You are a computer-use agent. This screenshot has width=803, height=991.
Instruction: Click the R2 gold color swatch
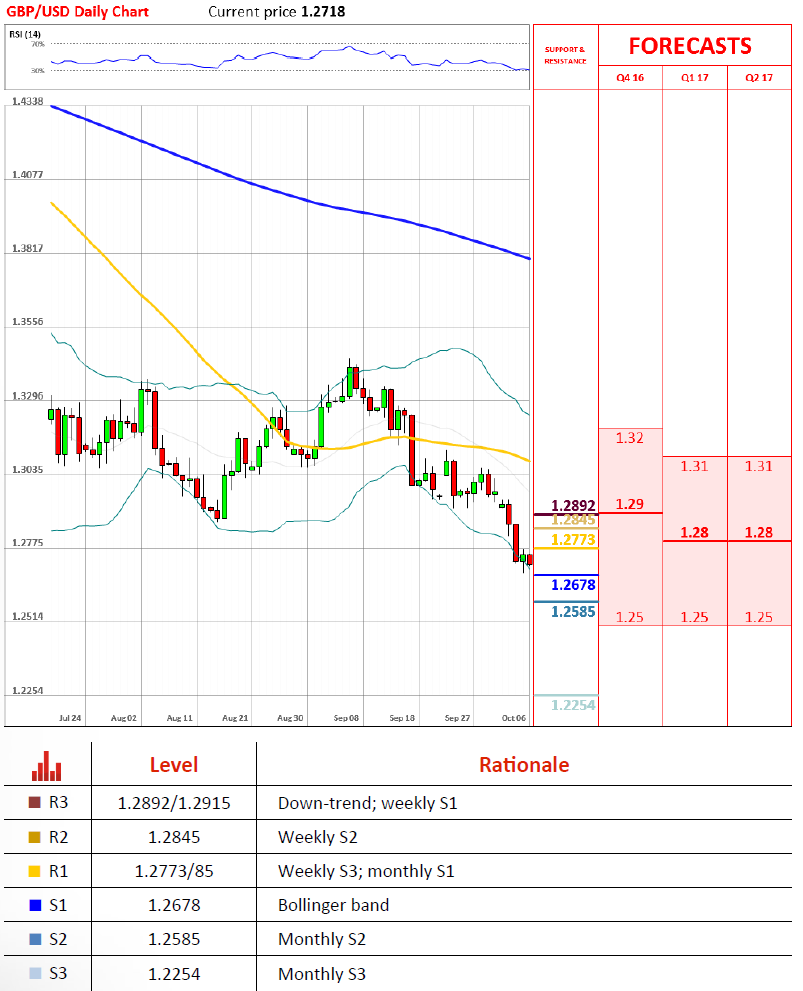tap(35, 837)
